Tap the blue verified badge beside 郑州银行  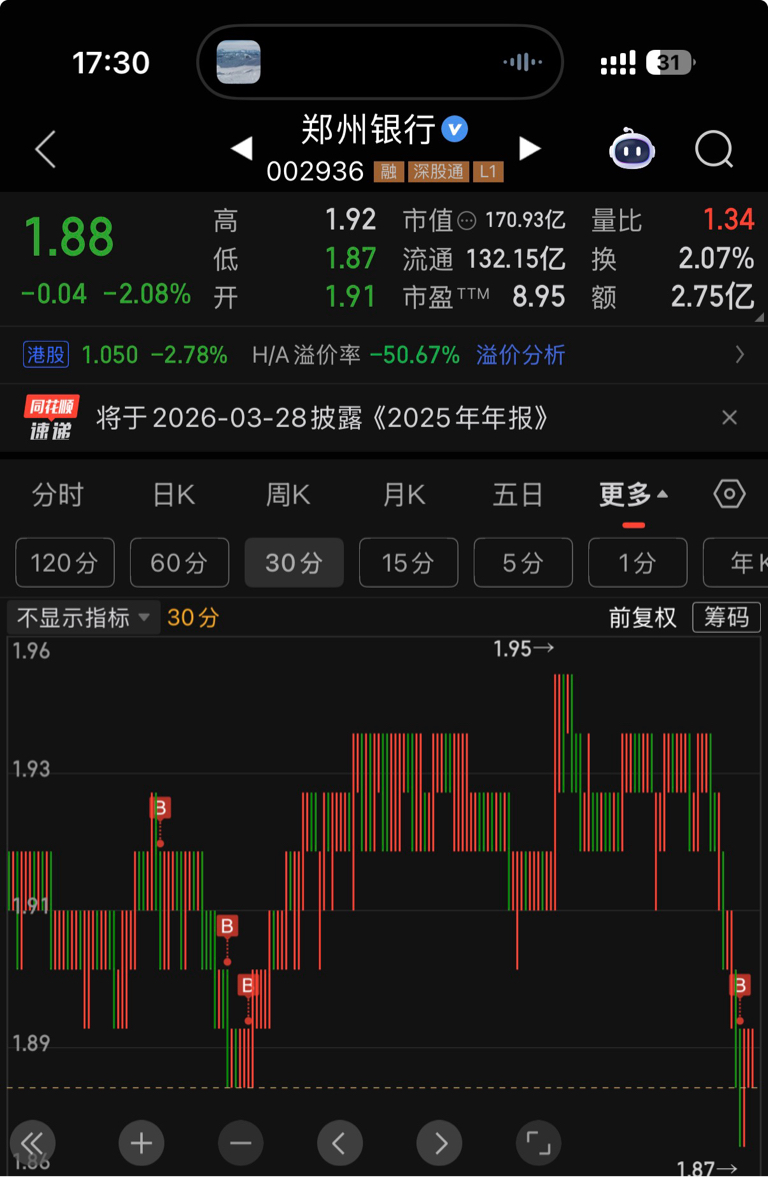coord(454,129)
